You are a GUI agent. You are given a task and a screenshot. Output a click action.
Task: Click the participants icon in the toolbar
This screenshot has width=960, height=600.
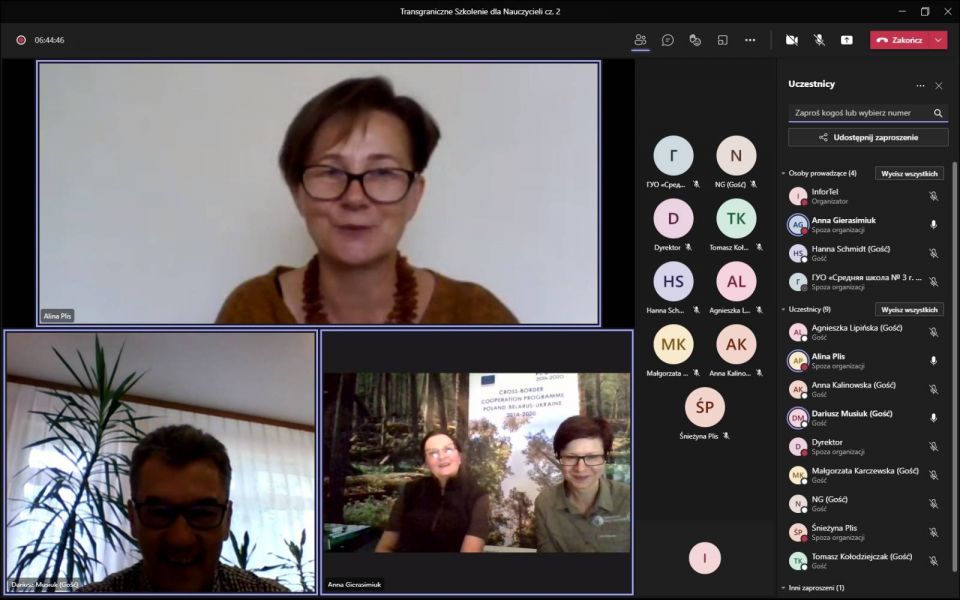(640, 40)
